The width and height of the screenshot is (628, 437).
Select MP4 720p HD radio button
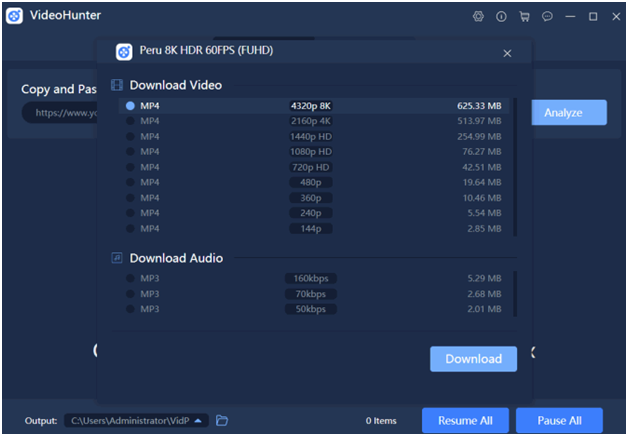click(130, 167)
